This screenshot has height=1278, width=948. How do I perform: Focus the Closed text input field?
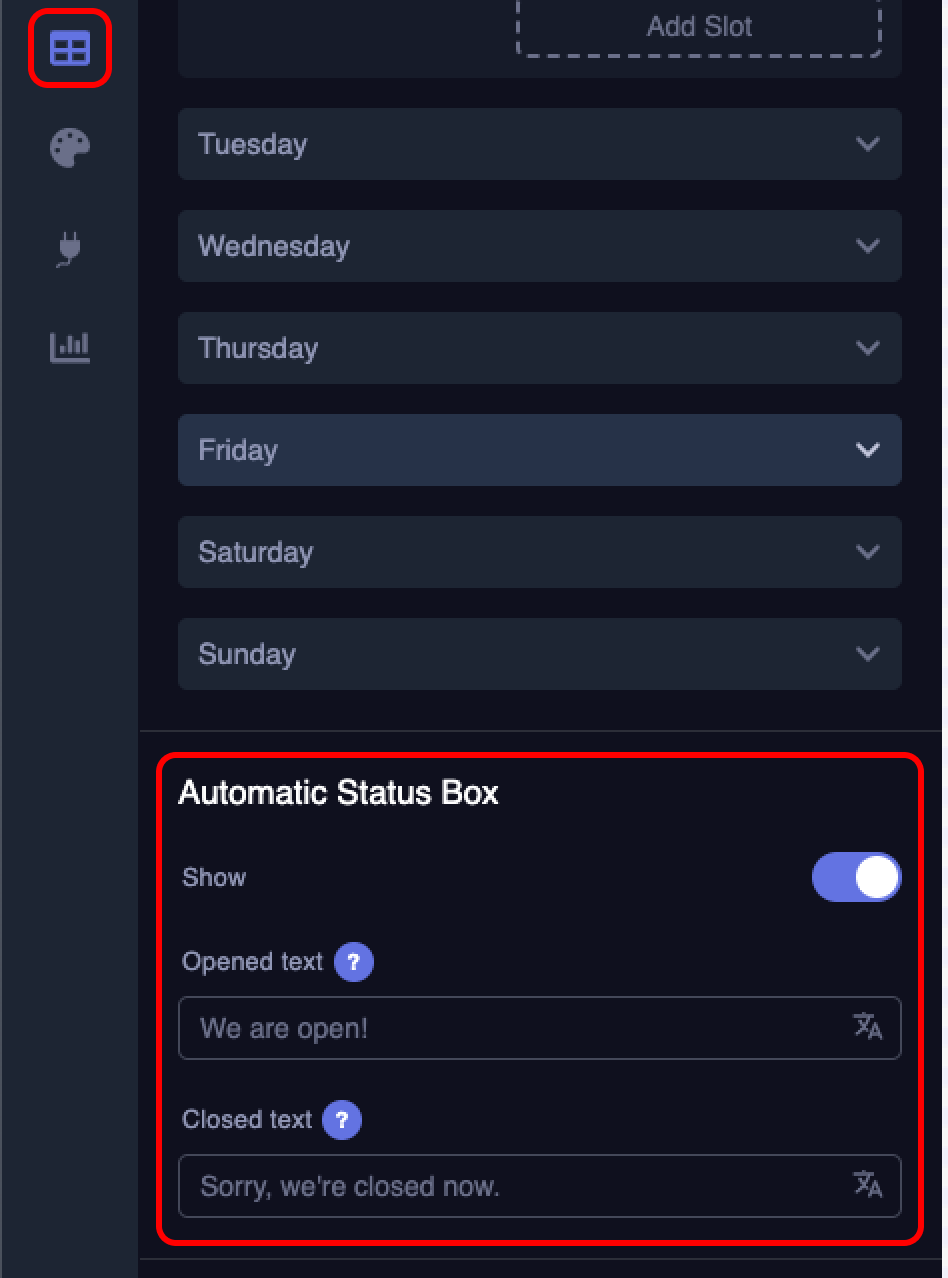515,1186
